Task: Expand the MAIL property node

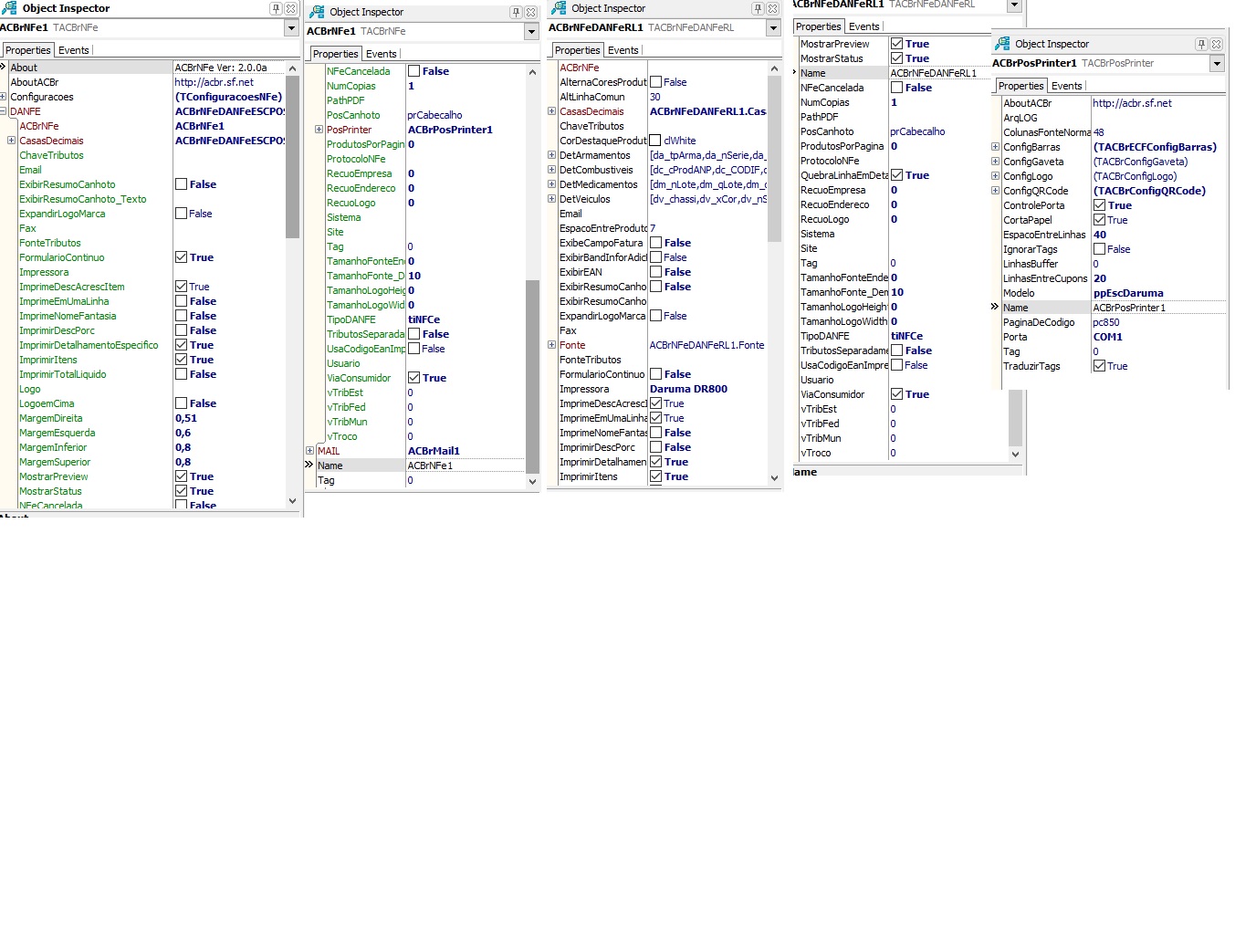Action: (309, 451)
